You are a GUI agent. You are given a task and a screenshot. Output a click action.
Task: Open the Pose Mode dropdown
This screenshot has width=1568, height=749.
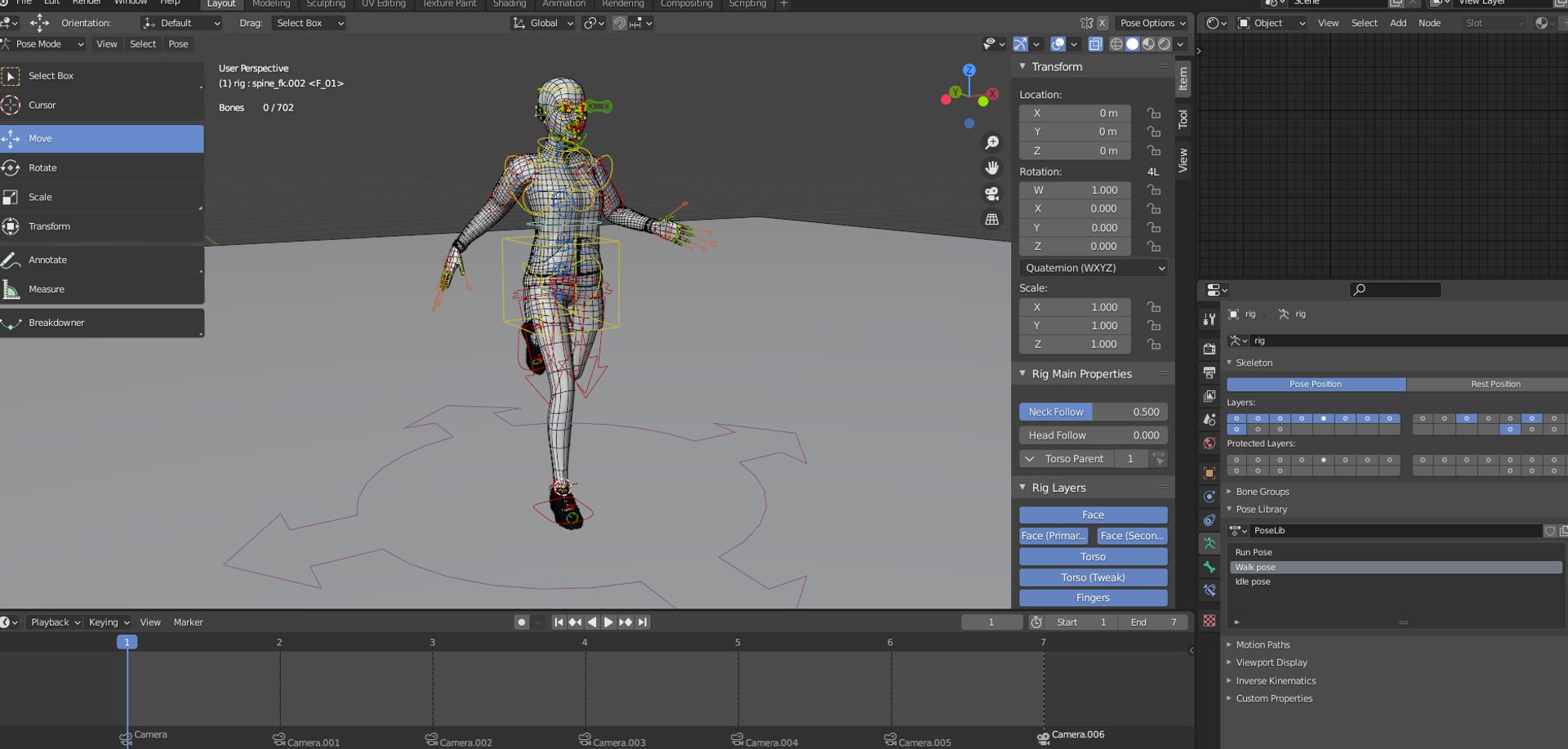tap(43, 44)
